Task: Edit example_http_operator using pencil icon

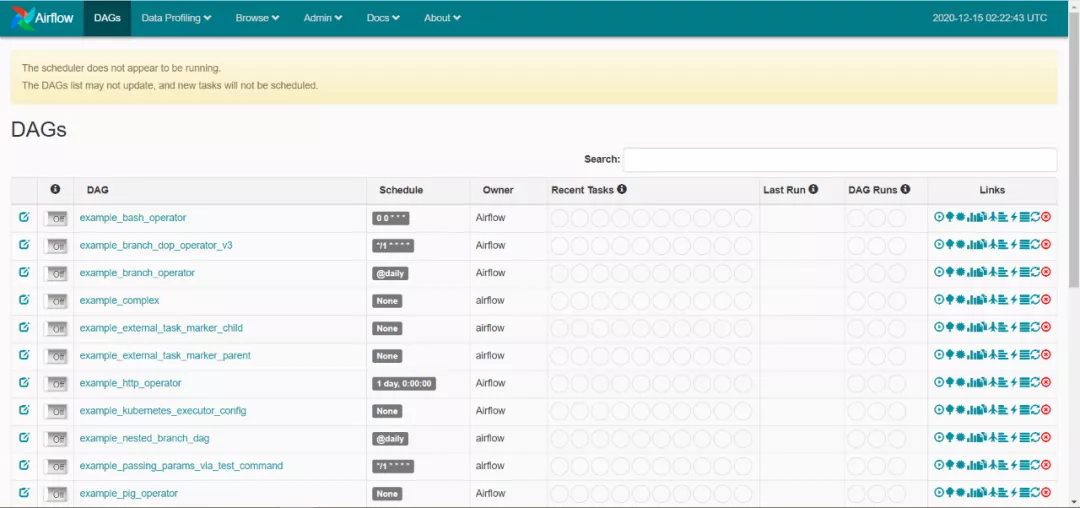Action: [24, 382]
